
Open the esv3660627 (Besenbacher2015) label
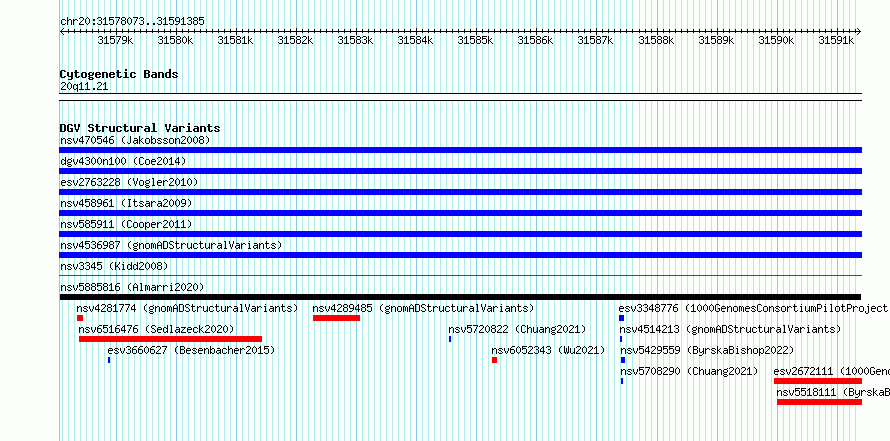(x=191, y=350)
